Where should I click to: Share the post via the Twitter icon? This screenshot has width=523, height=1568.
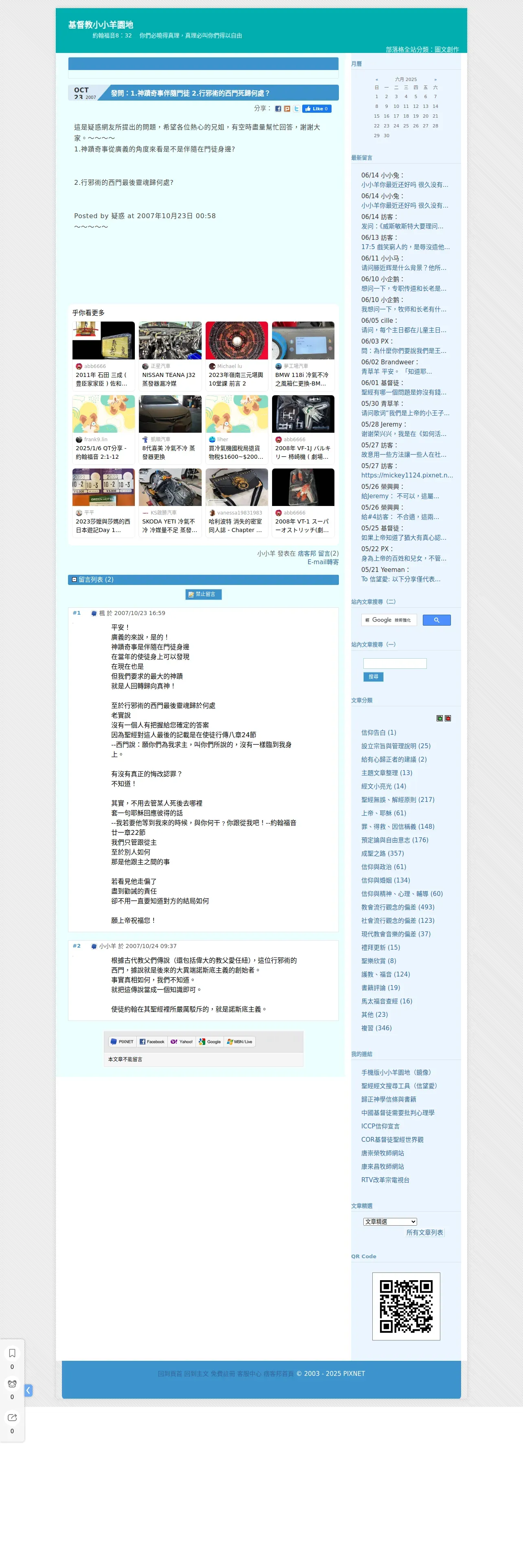297,109
